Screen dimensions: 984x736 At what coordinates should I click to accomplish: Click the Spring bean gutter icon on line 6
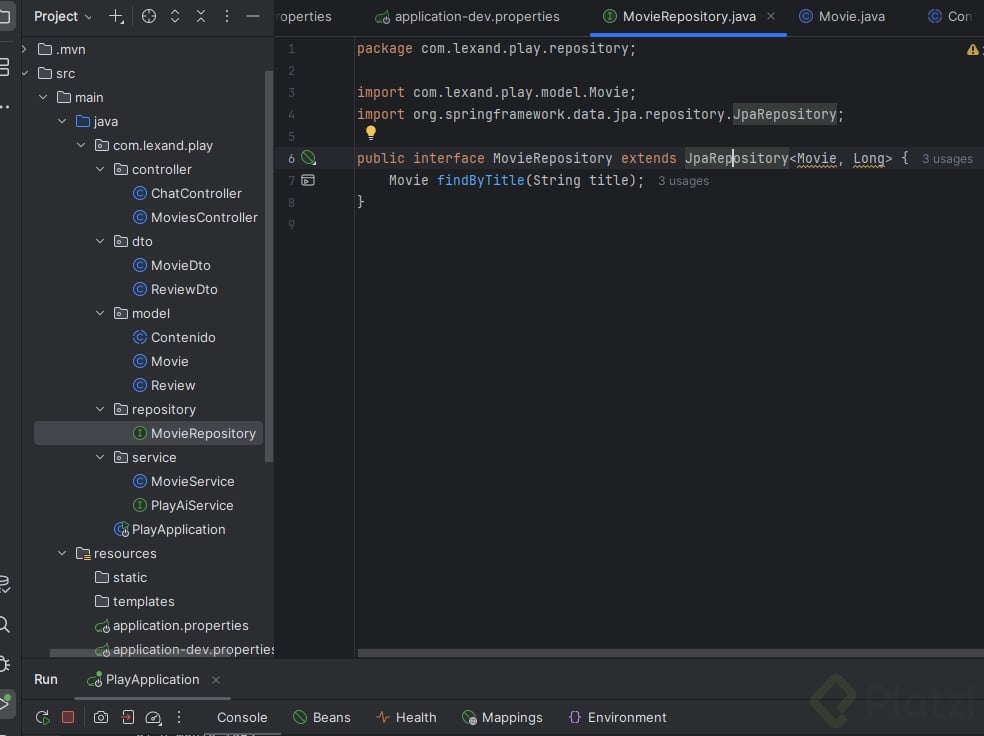(308, 158)
